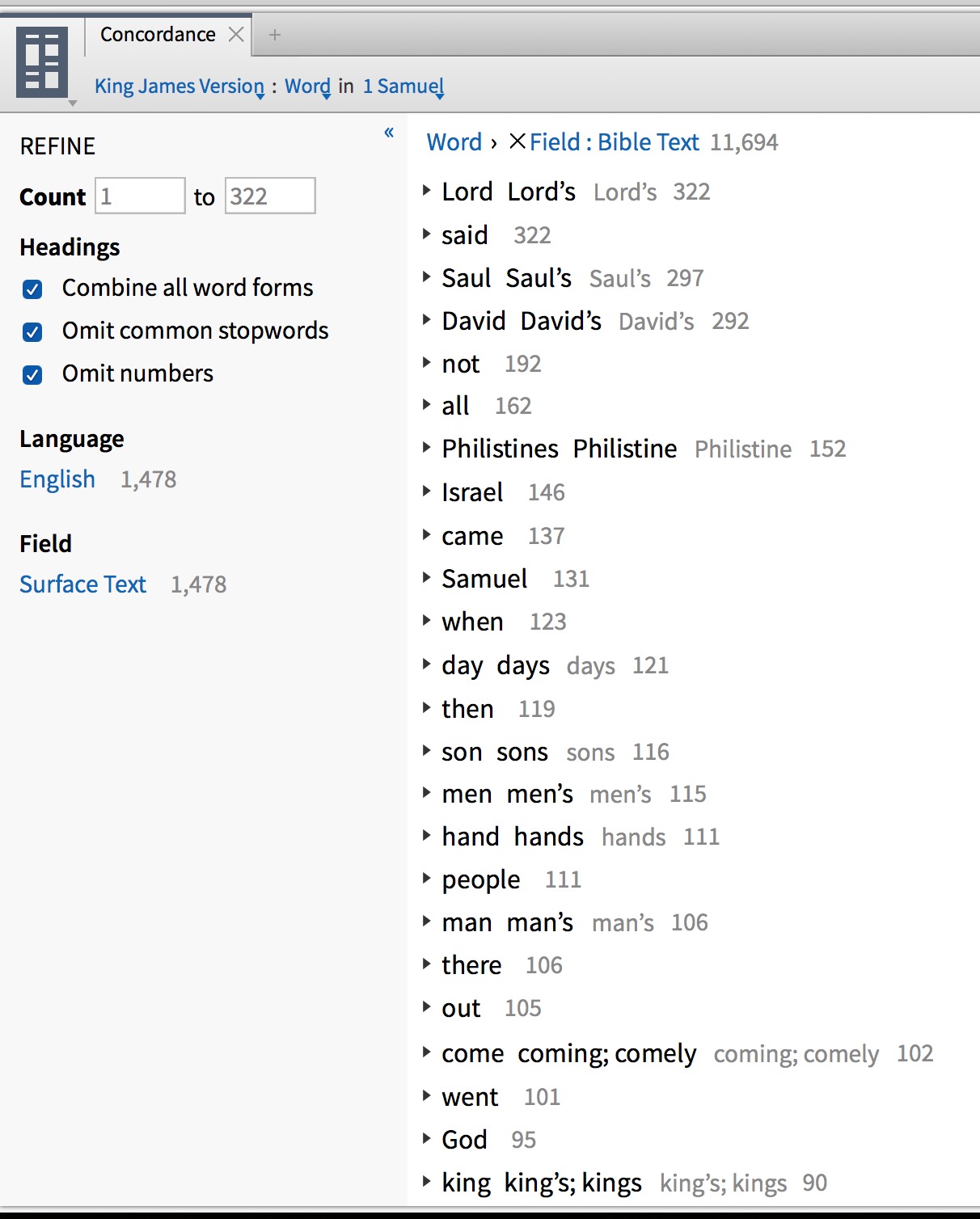Open the Word type dropdown
980x1219 pixels.
coord(307,86)
